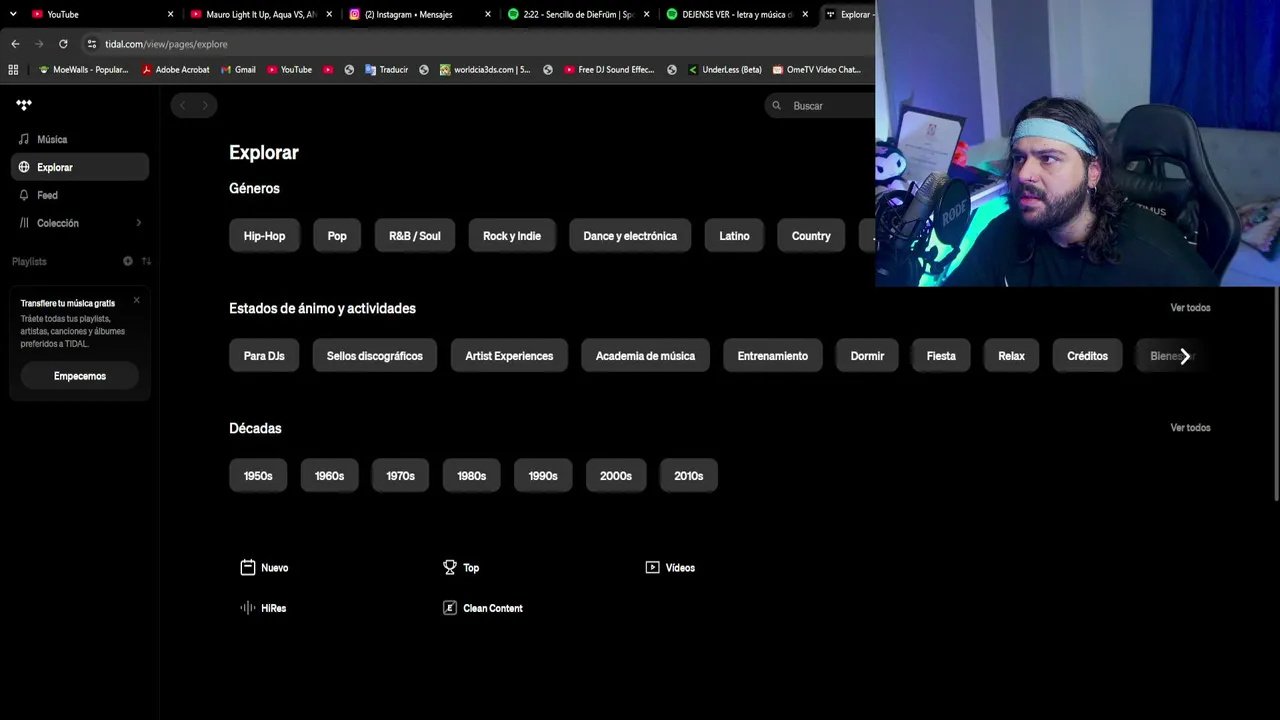Browse Sellos discográficos
The height and width of the screenshot is (720, 1280).
375,356
